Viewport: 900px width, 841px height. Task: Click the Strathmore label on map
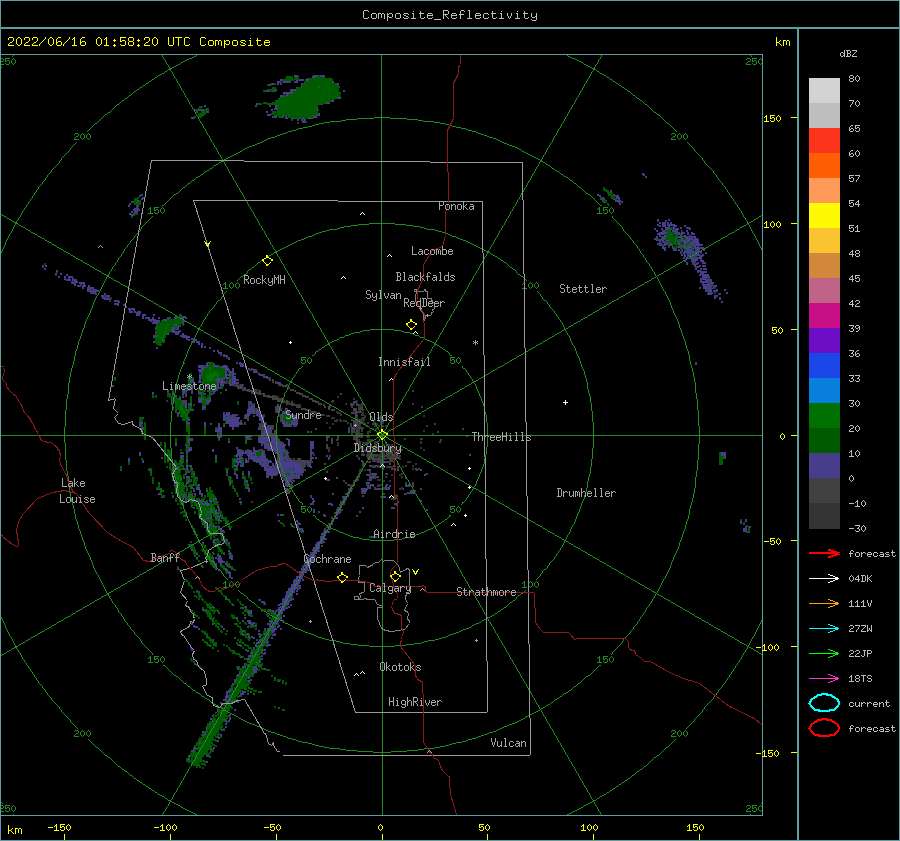click(486, 592)
